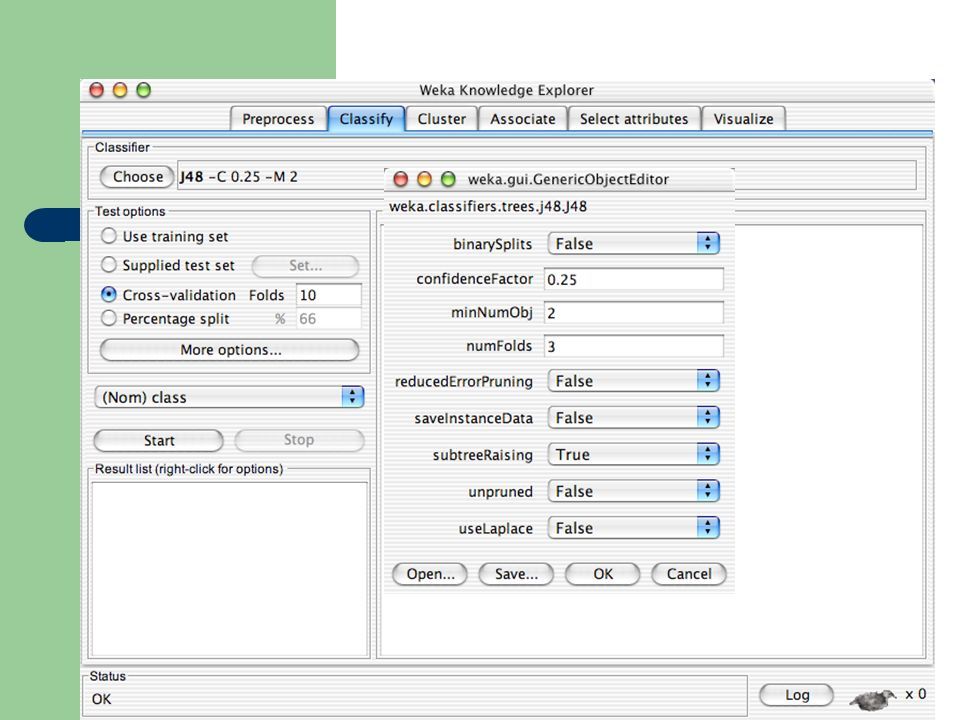Select the Percentage split radio button
Screen dimensions: 960x720
pos(108,318)
